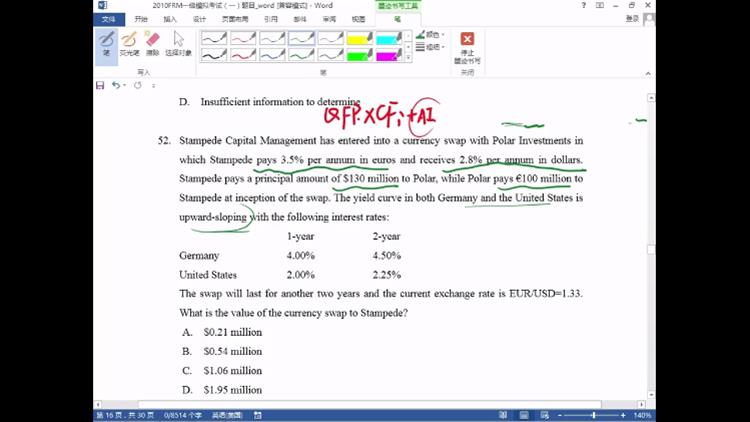The width and height of the screenshot is (750, 422).
Task: Switch to the 插入 Insert tab
Action: (x=170, y=19)
